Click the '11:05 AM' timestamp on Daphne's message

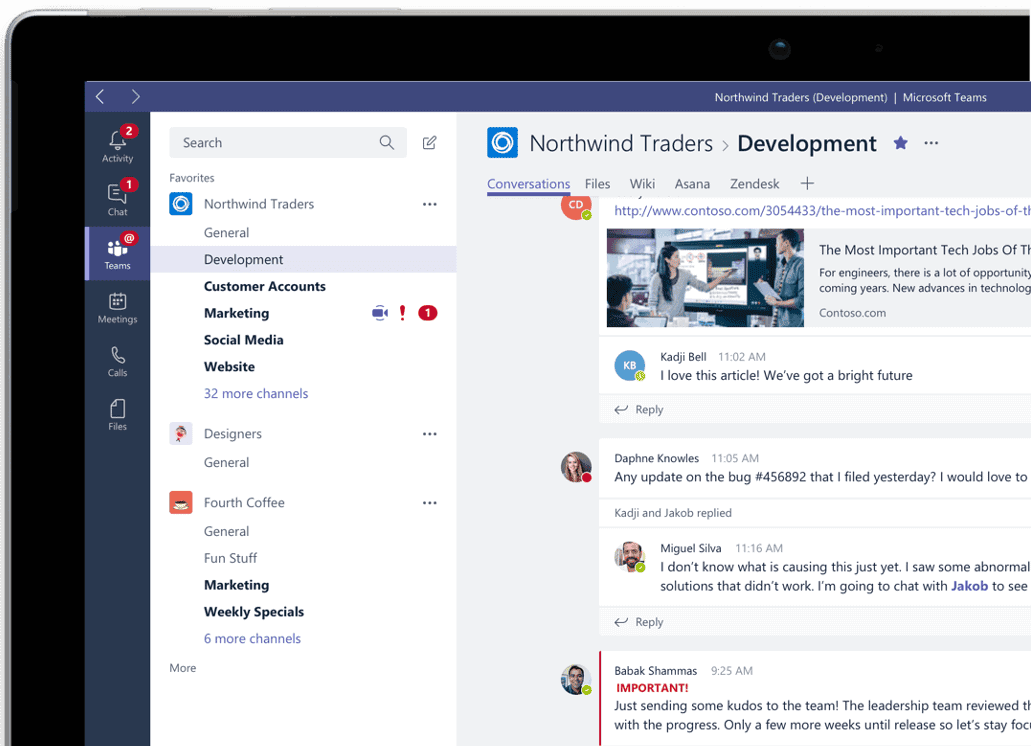click(x=735, y=458)
